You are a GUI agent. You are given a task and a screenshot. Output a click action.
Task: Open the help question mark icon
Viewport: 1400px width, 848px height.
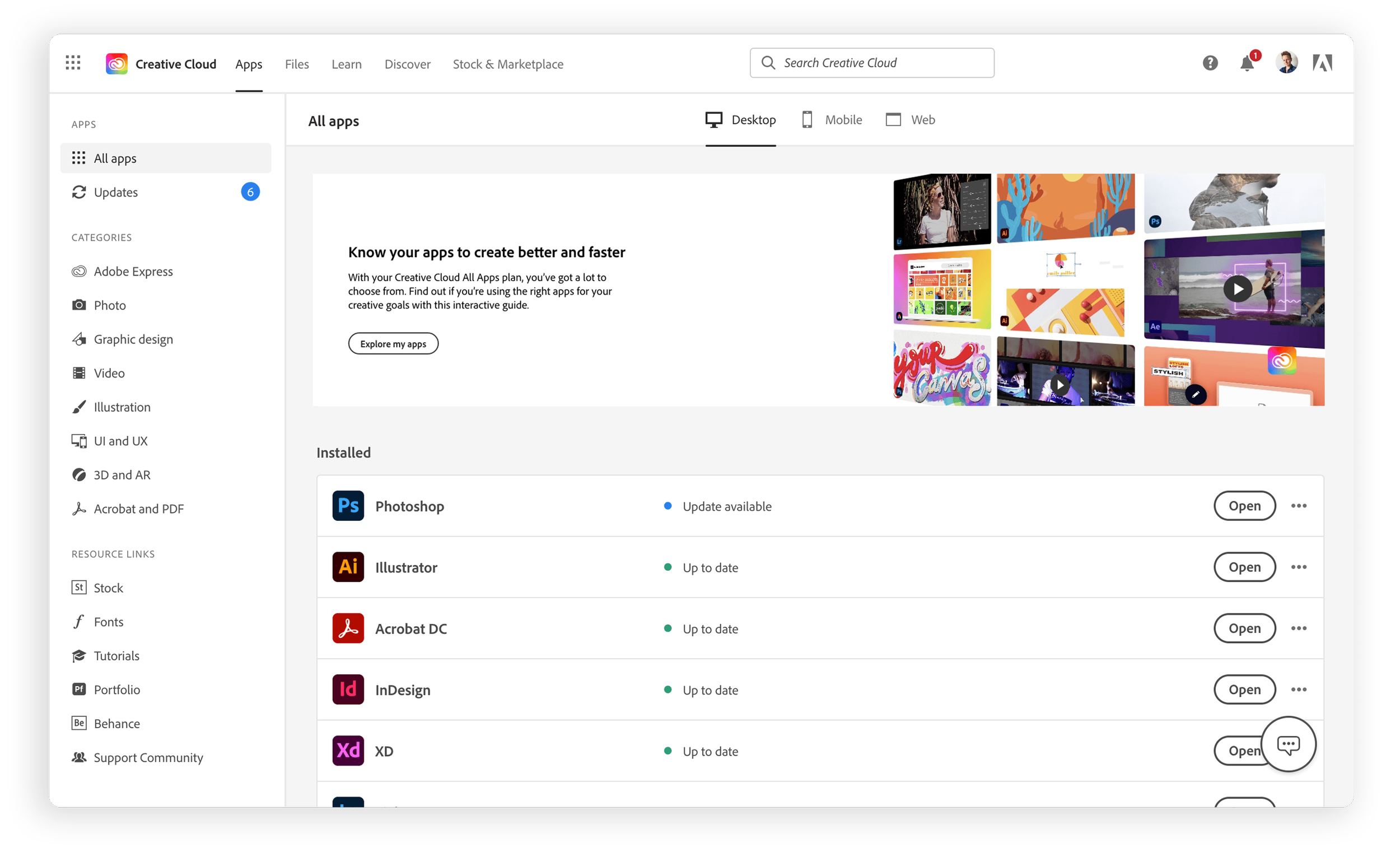[x=1210, y=63]
